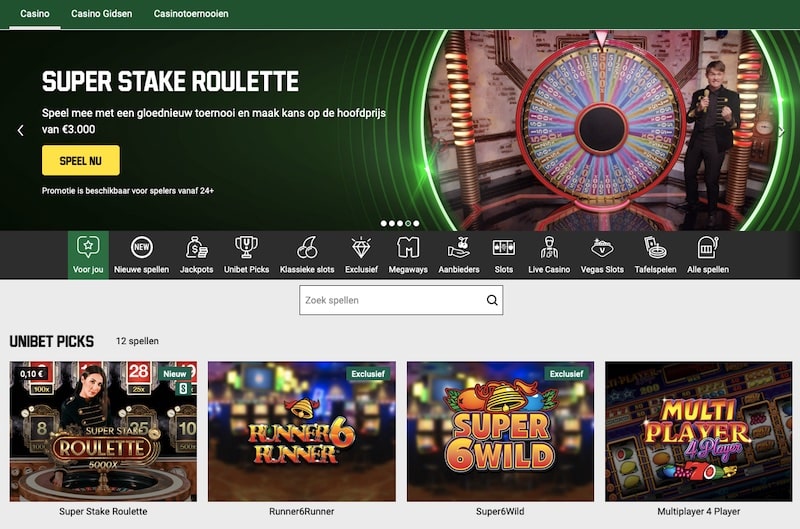This screenshot has width=800, height=529.
Task: Select the second banner carousel dot
Action: pyautogui.click(x=392, y=223)
